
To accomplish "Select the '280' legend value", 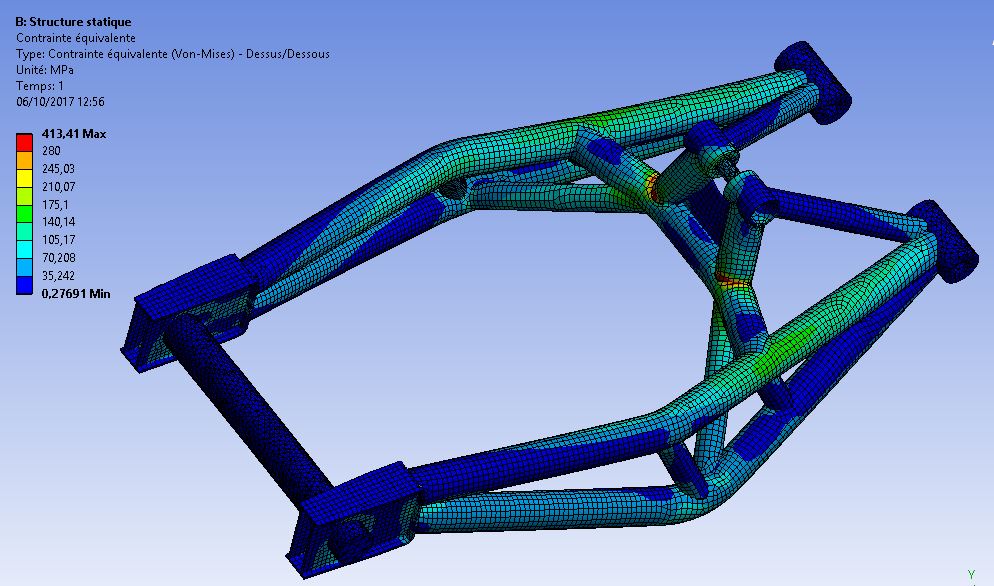I will click(51, 151).
